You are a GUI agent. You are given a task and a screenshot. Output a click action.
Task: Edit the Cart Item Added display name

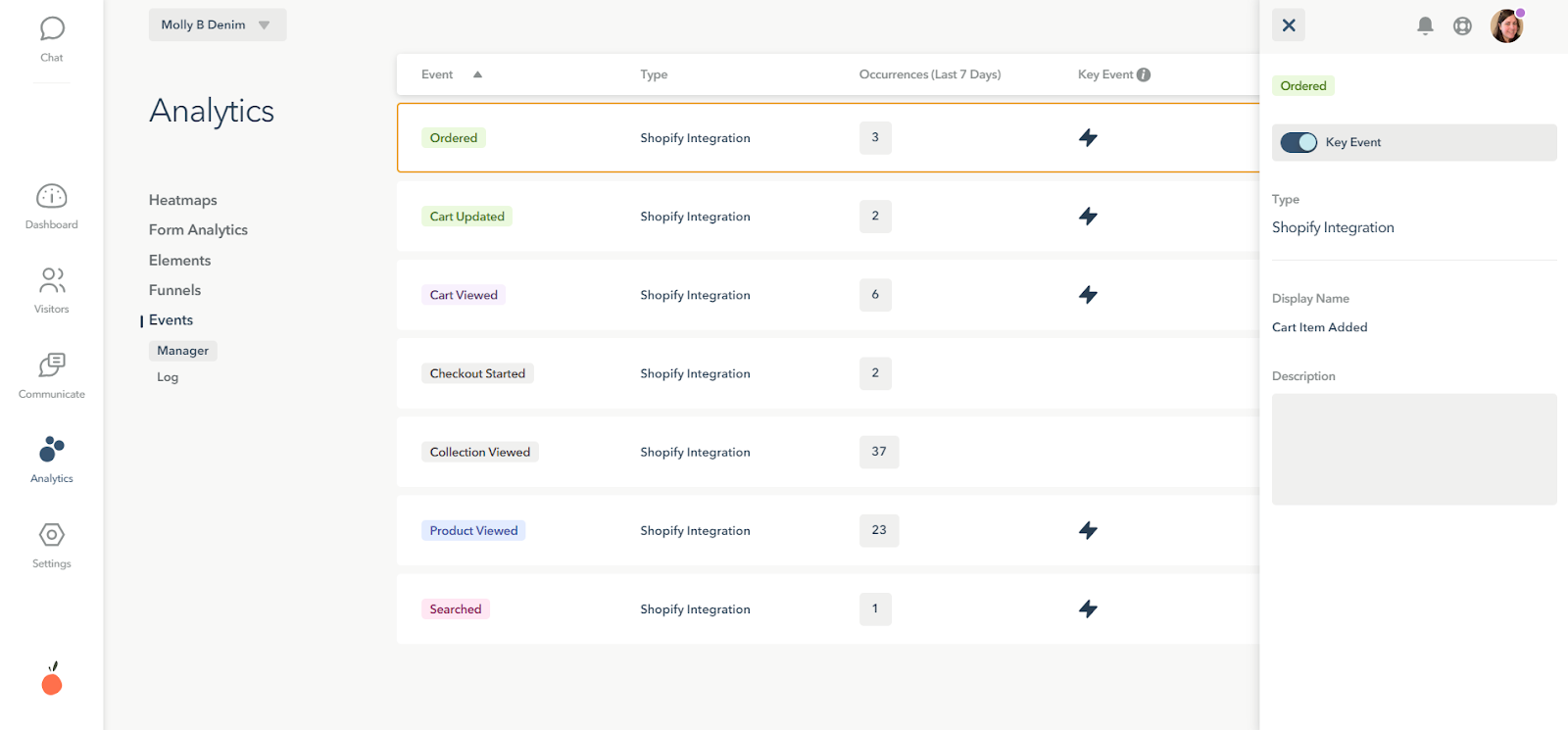pos(1319,327)
